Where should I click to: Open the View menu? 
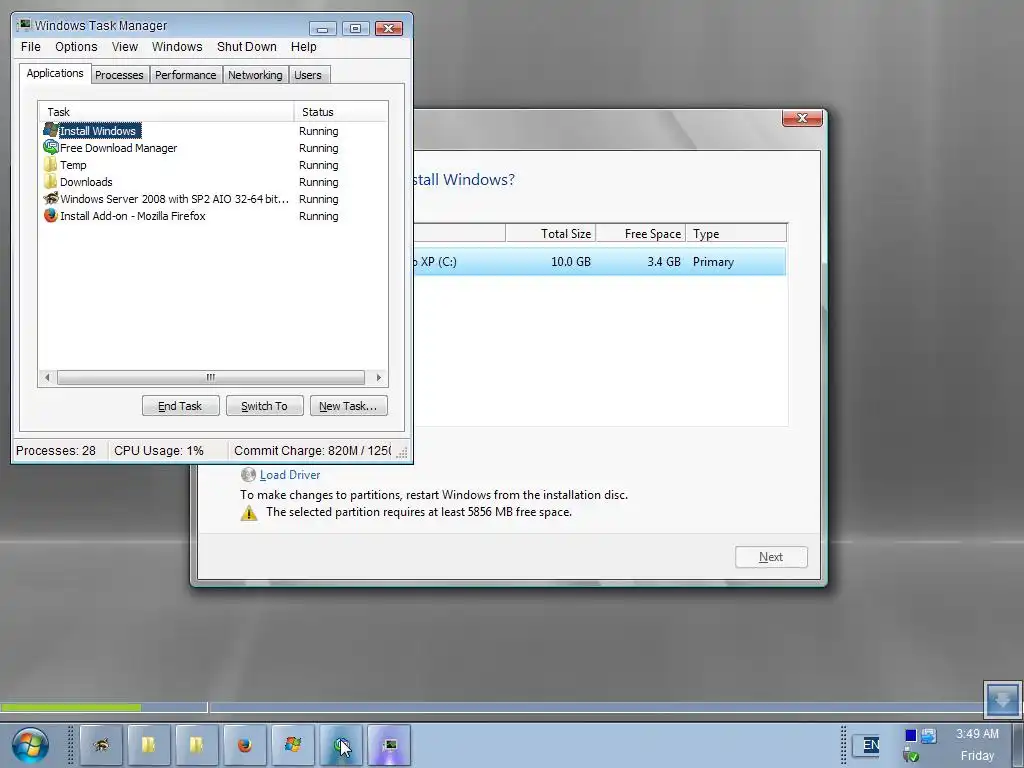125,47
